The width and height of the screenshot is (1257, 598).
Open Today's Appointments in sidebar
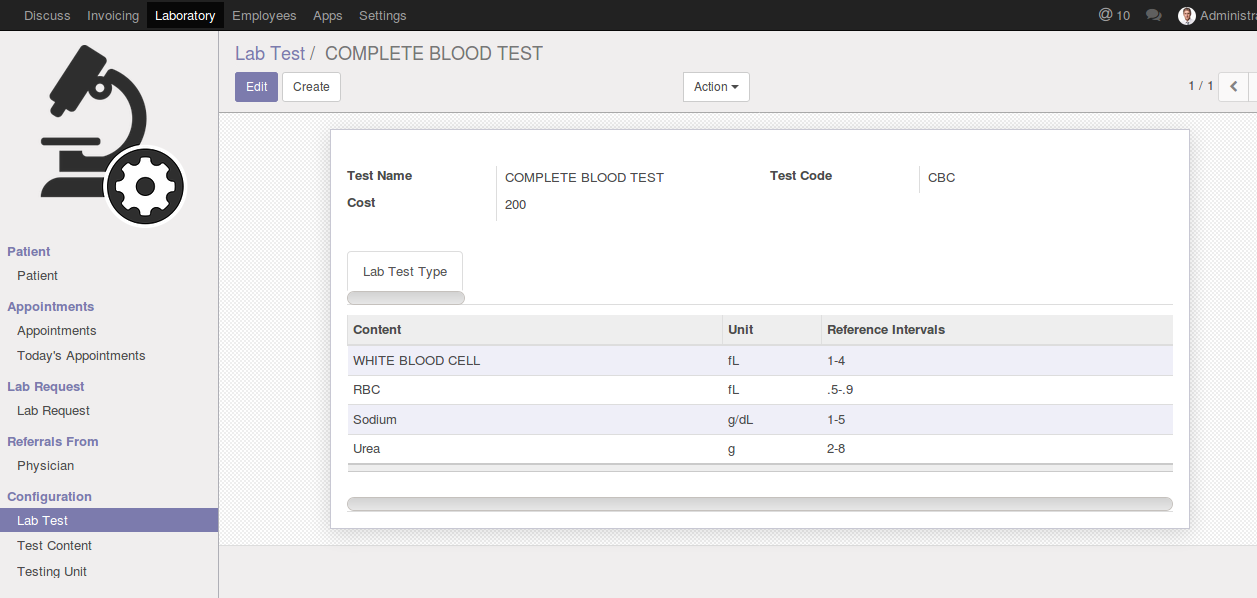tap(81, 356)
